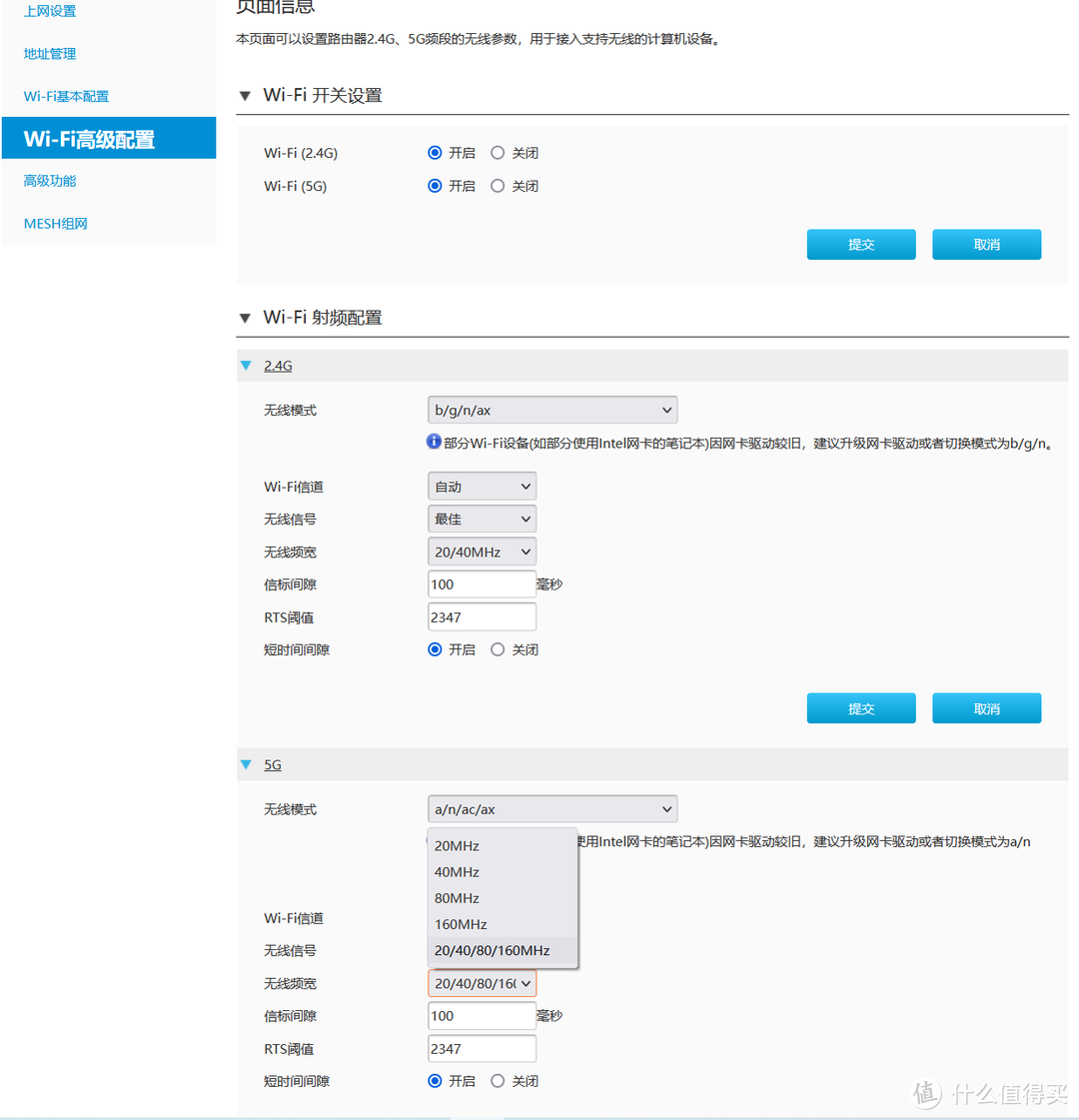This screenshot has width=1079, height=1120.
Task: Choose 80MHz in the open bandwidth menu
Action: 456,897
